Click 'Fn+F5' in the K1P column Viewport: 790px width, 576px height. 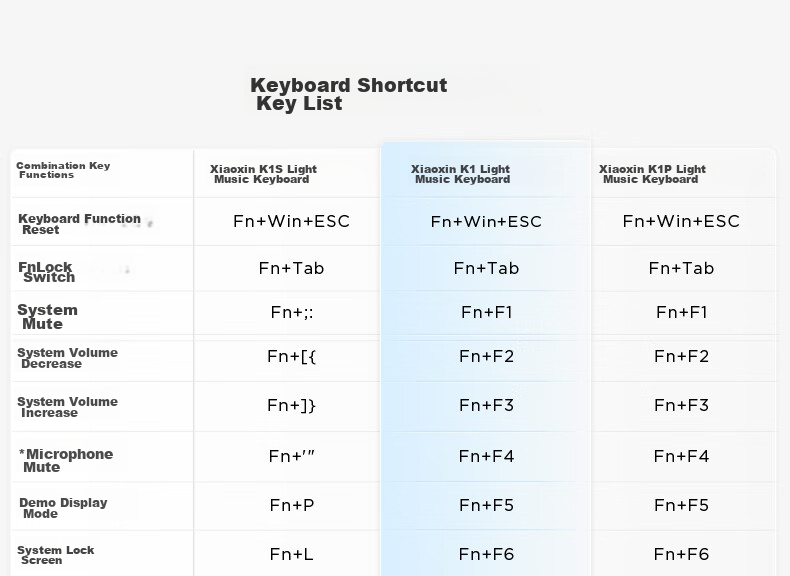tap(681, 505)
